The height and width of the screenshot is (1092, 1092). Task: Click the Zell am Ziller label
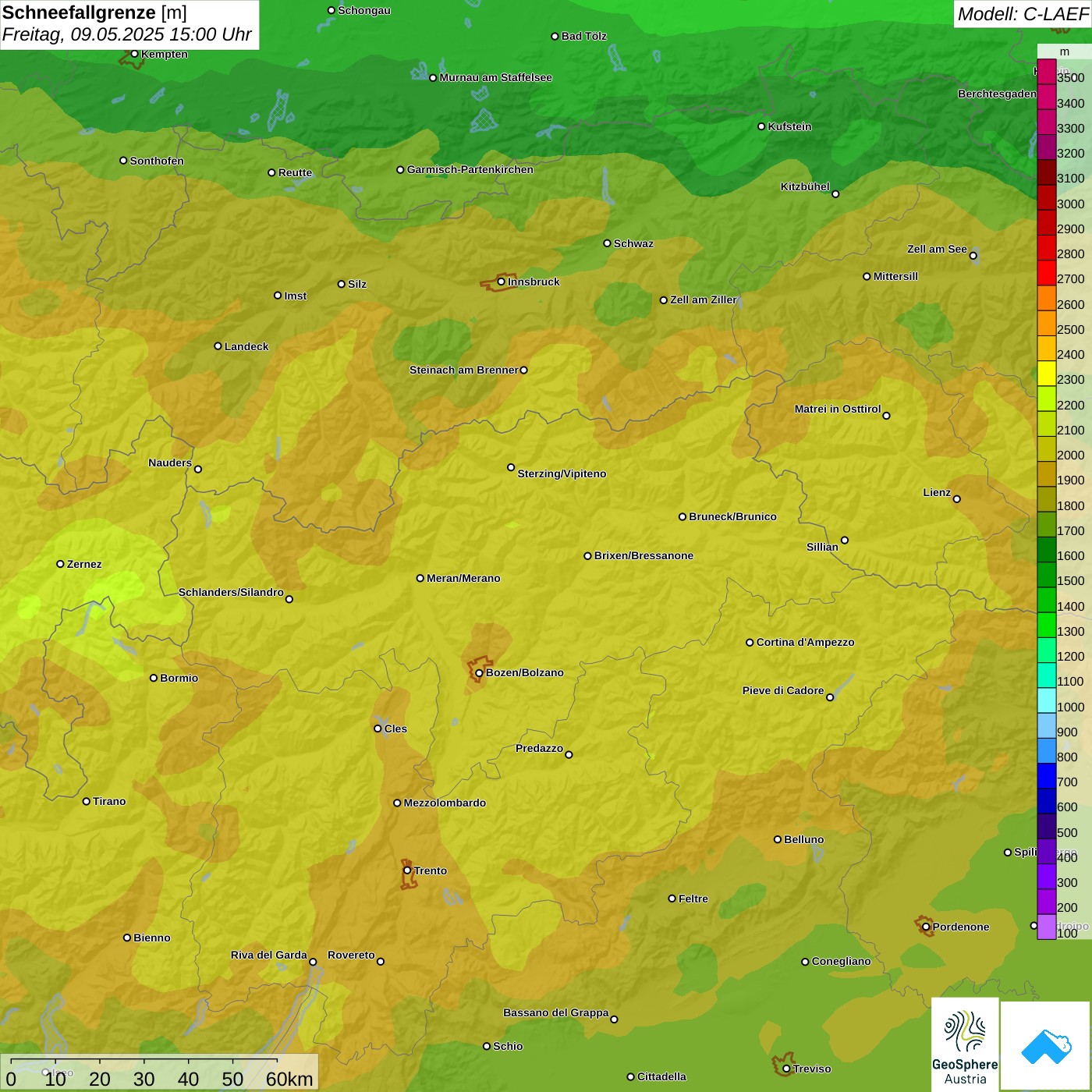(x=704, y=300)
